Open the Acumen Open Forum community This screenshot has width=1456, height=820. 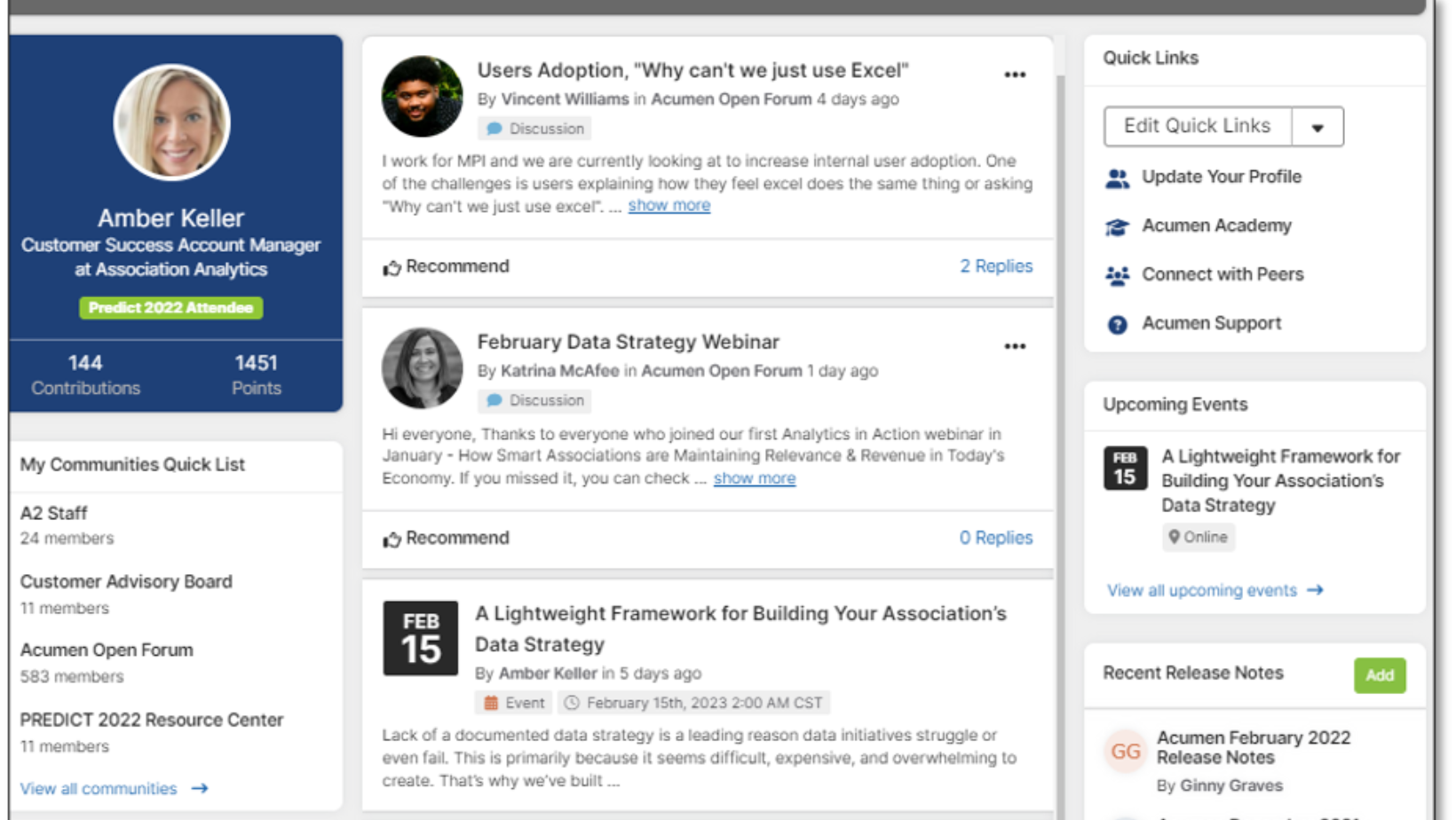(x=107, y=650)
